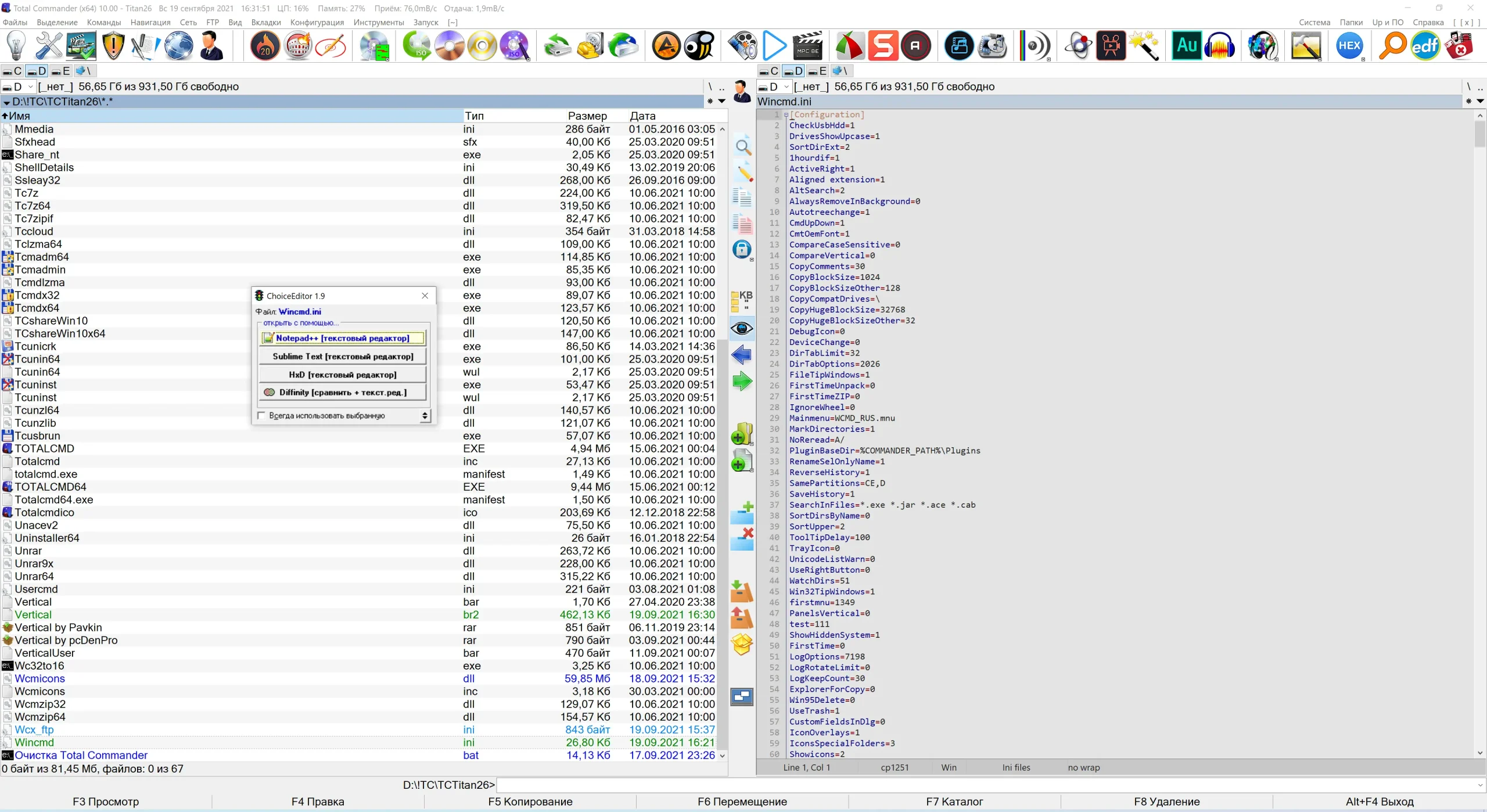Enable 'Всегда использовать выбранную' checkbox

pyautogui.click(x=262, y=416)
